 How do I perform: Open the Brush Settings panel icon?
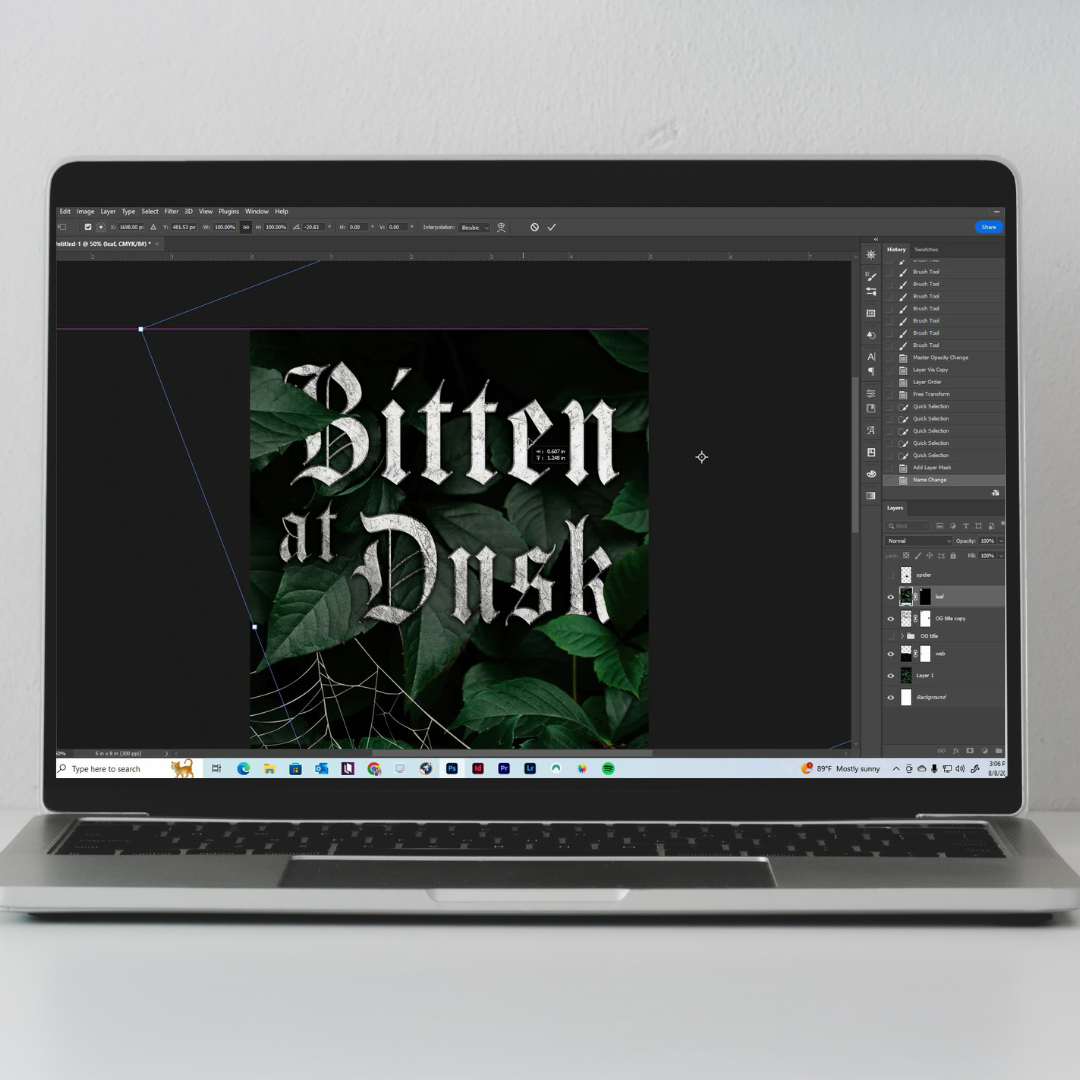click(x=871, y=277)
